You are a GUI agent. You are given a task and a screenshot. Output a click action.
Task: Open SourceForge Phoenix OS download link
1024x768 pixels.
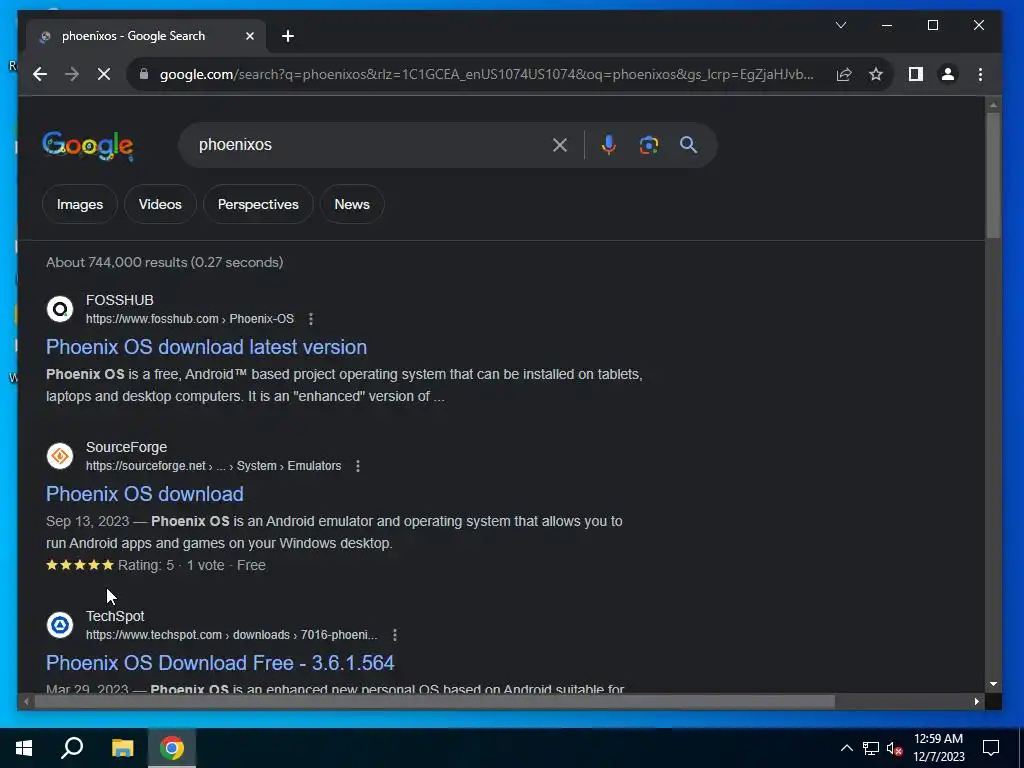[144, 494]
